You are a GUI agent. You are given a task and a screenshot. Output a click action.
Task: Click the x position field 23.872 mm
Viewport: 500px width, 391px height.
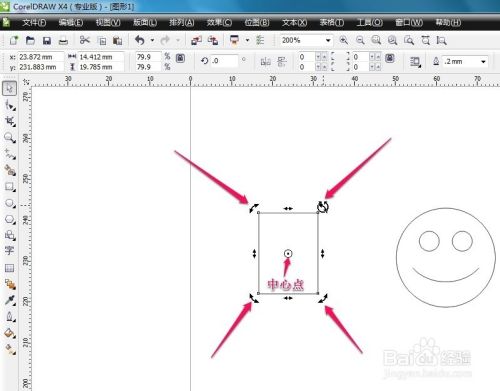(41, 57)
